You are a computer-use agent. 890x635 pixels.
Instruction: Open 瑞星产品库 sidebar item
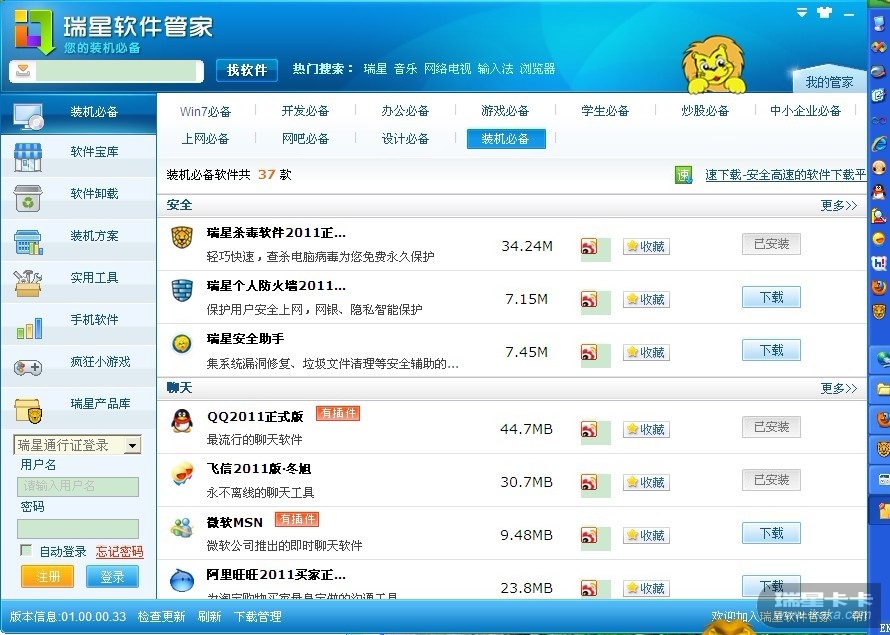click(x=78, y=406)
